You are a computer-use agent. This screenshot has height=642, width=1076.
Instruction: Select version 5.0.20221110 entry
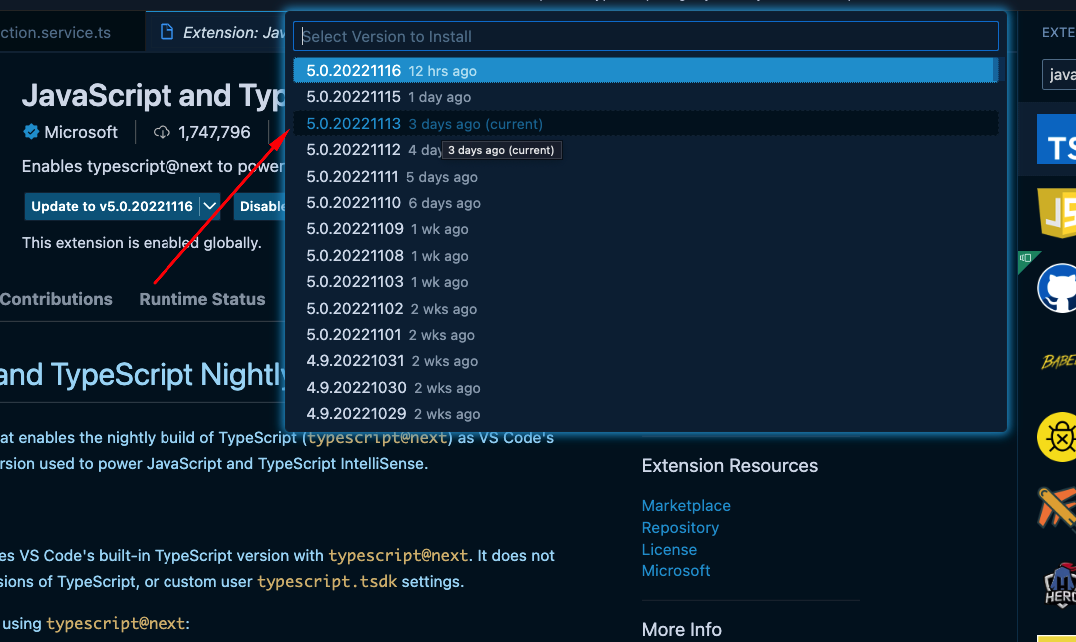pyautogui.click(x=645, y=203)
